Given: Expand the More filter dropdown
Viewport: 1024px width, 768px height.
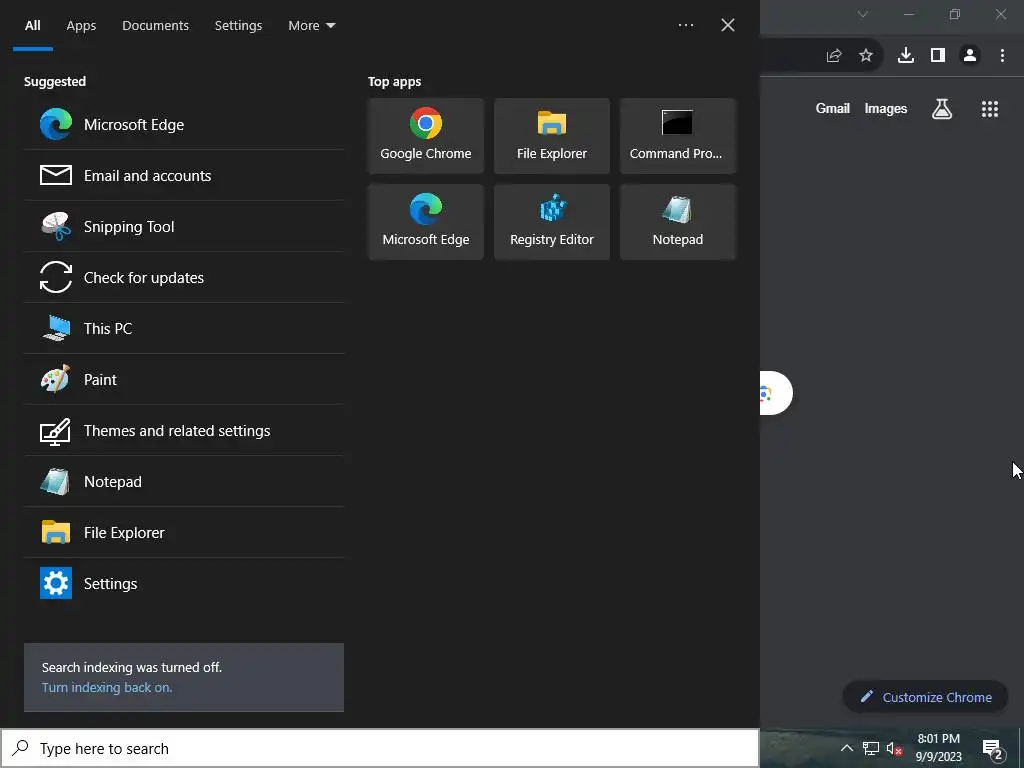Looking at the screenshot, I should point(312,25).
